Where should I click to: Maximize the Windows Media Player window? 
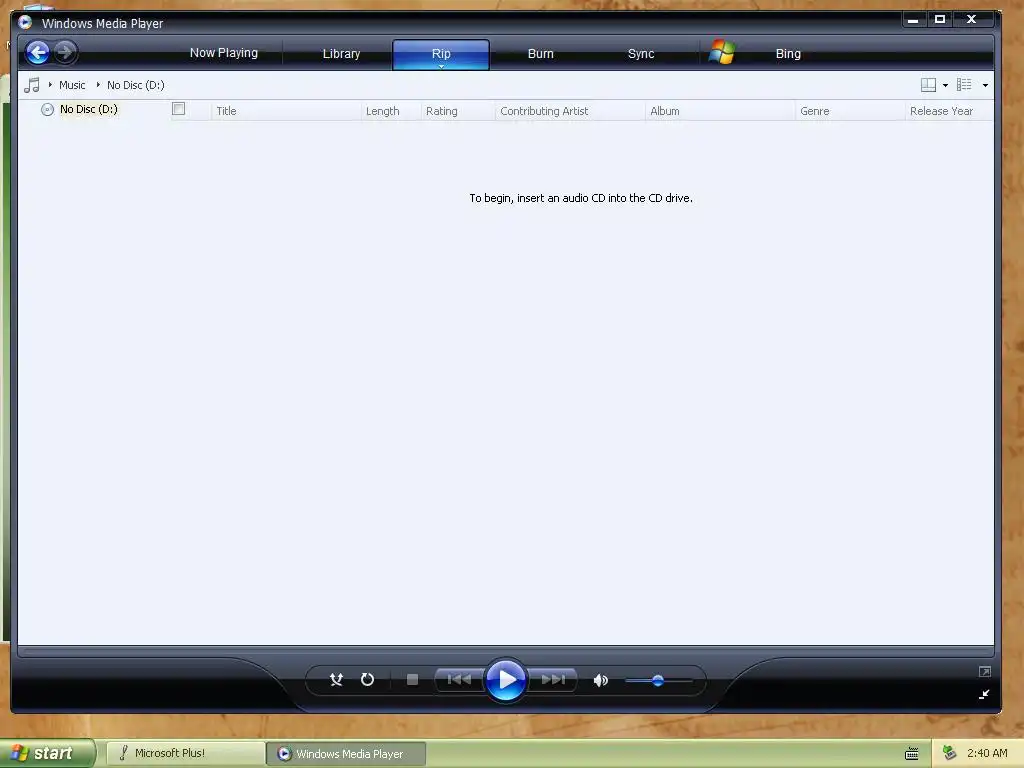940,20
